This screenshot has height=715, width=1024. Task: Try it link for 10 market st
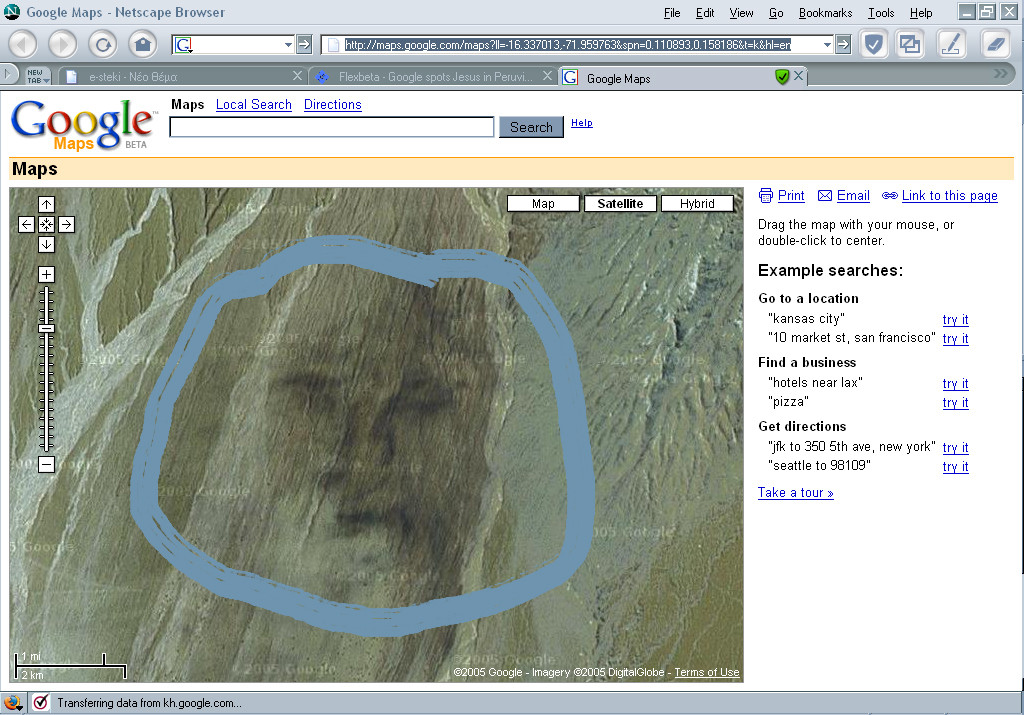tap(955, 338)
